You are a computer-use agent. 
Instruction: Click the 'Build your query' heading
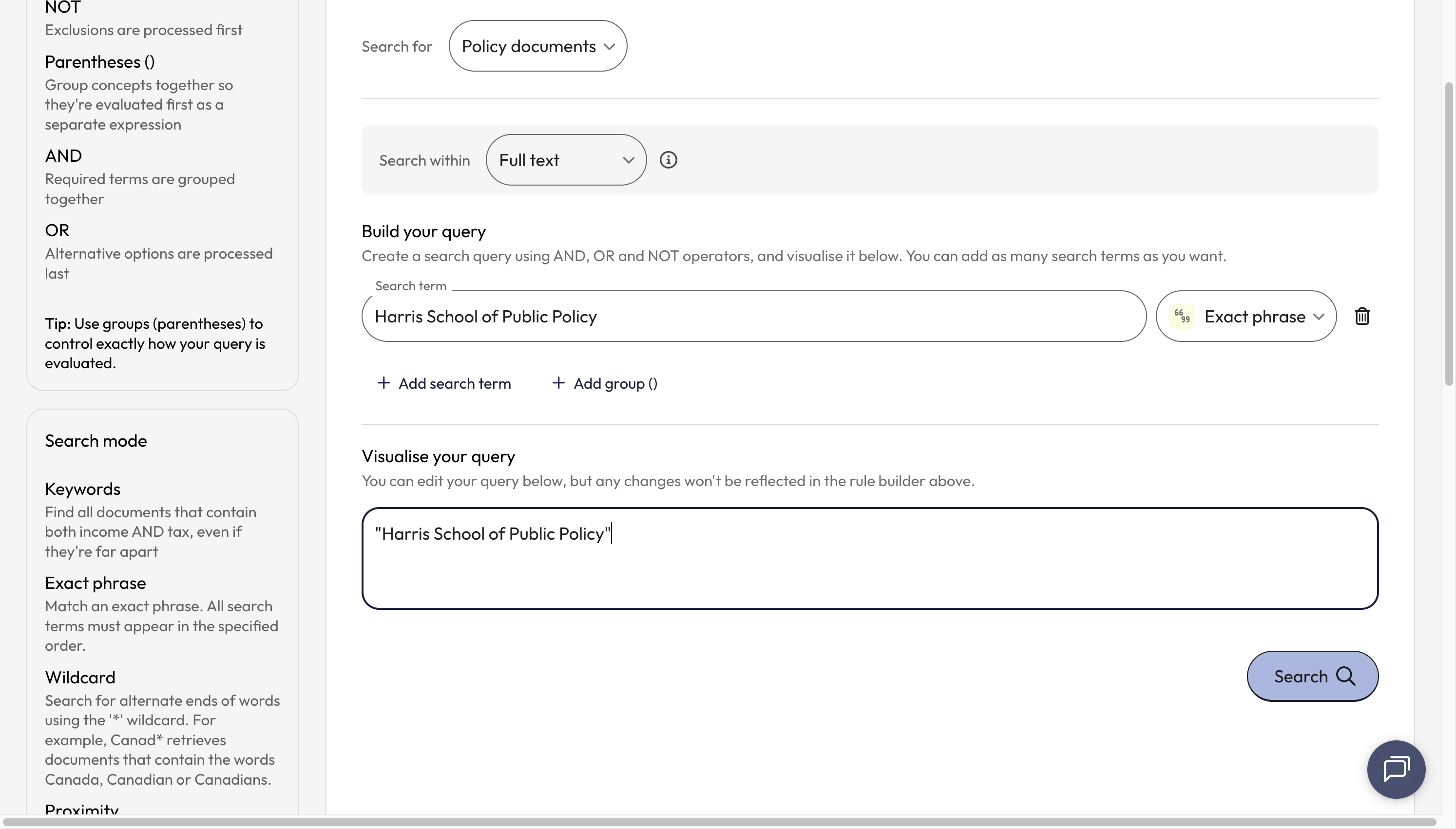coord(423,232)
